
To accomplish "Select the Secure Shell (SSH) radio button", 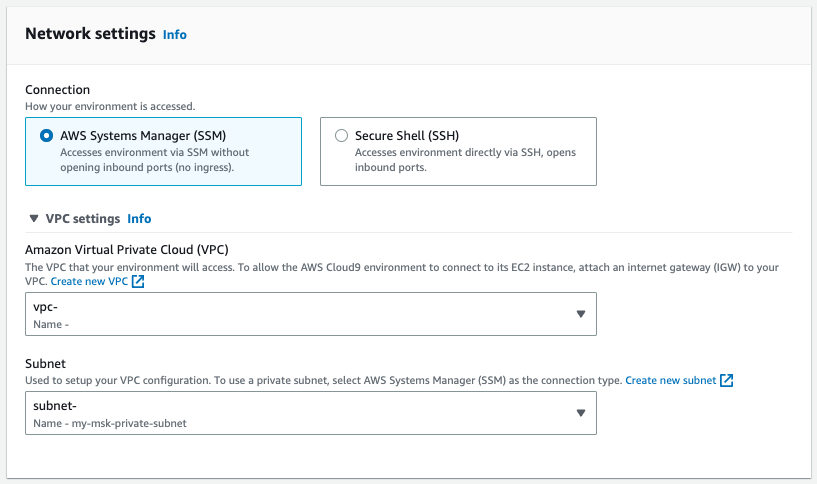I will tap(341, 136).
